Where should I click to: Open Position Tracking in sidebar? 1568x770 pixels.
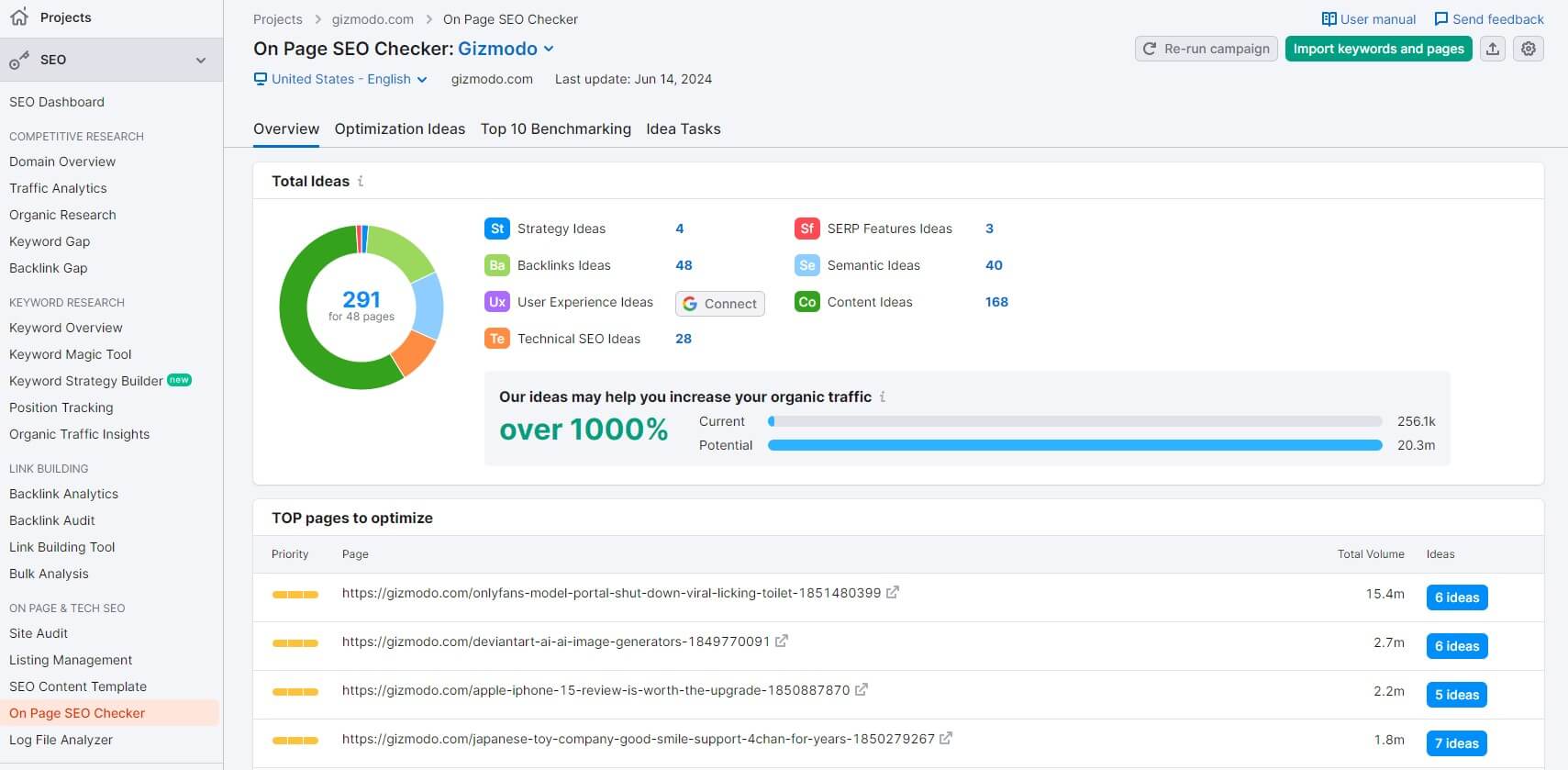tap(61, 407)
